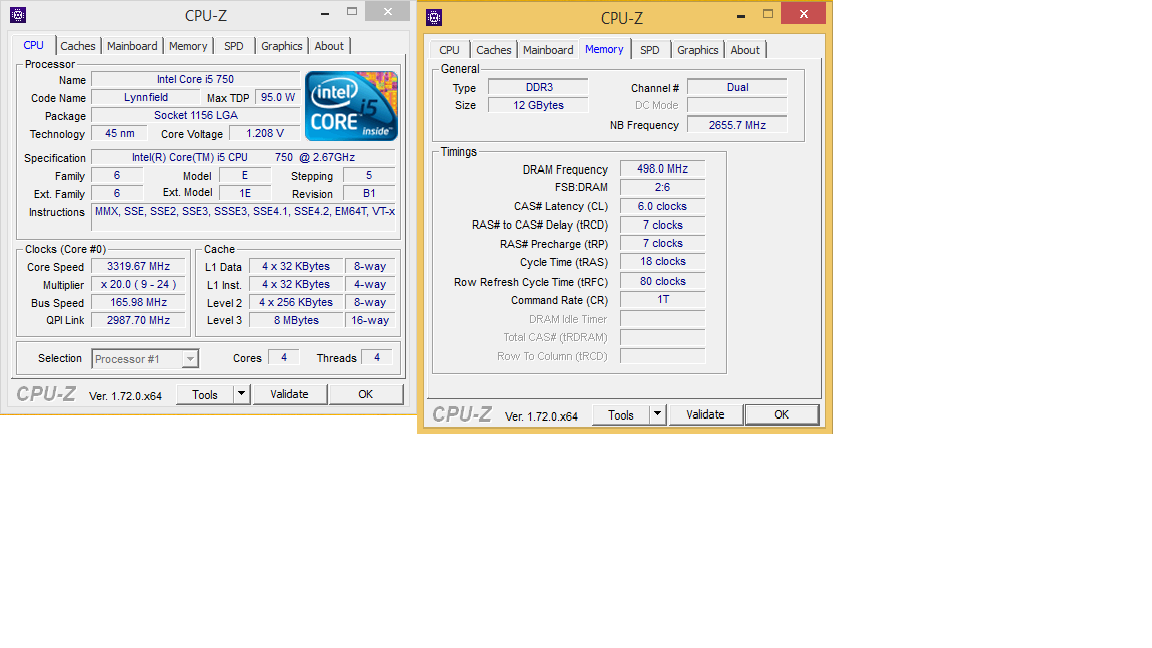Image resolution: width=1152 pixels, height=648 pixels.
Task: Select Memory tab in right CPU-Z window
Action: click(x=604, y=49)
